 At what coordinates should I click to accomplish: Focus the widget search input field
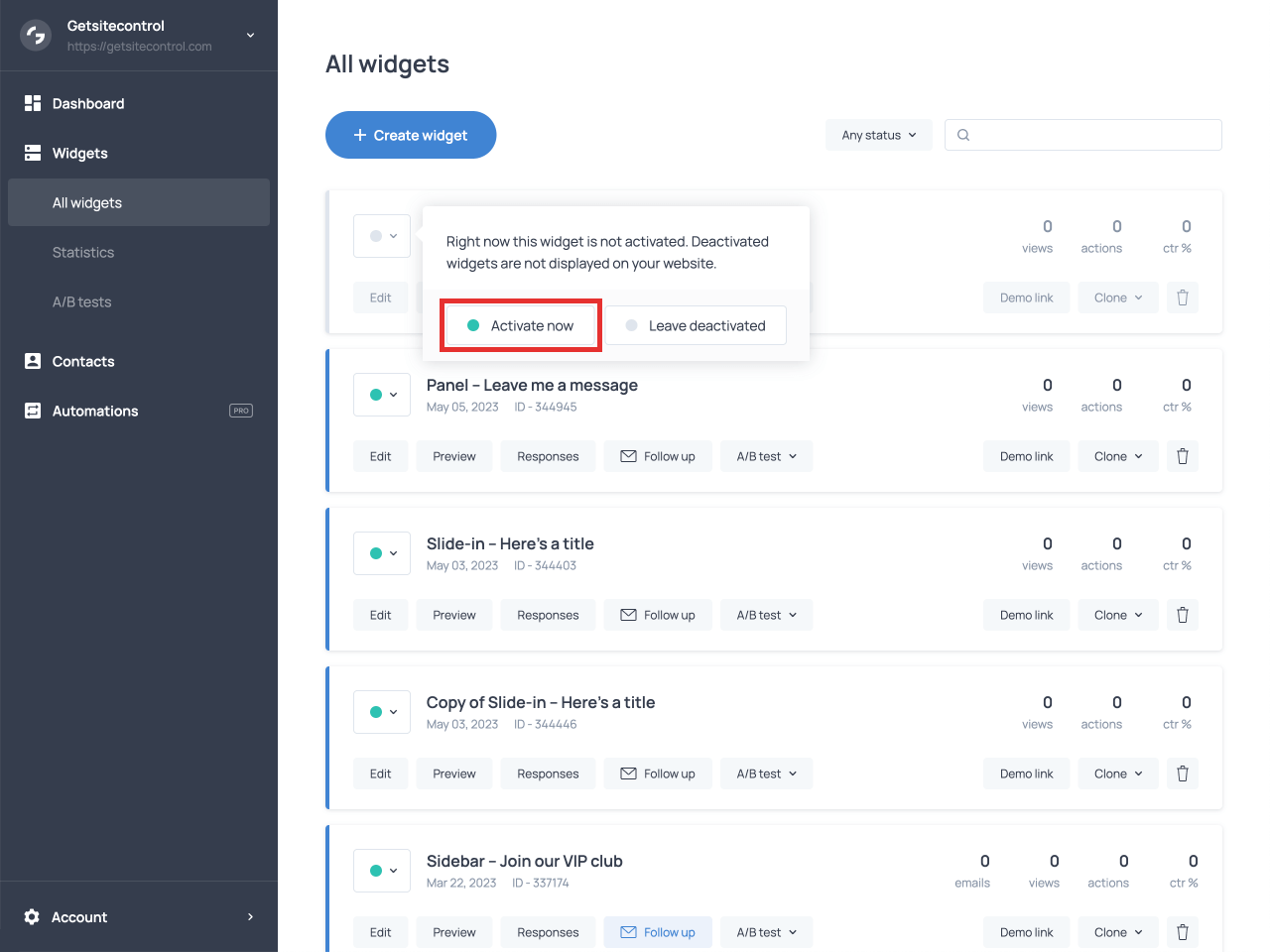click(x=1091, y=135)
